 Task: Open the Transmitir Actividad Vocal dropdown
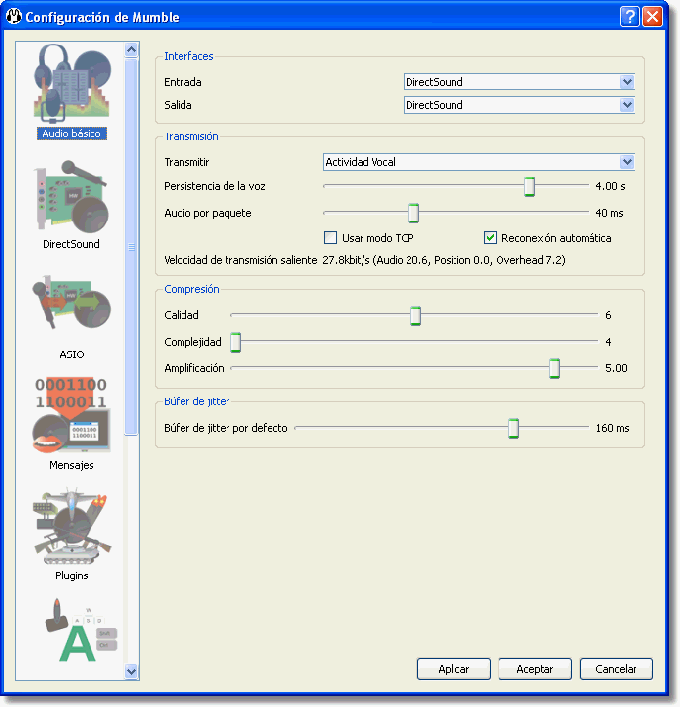coord(478,162)
